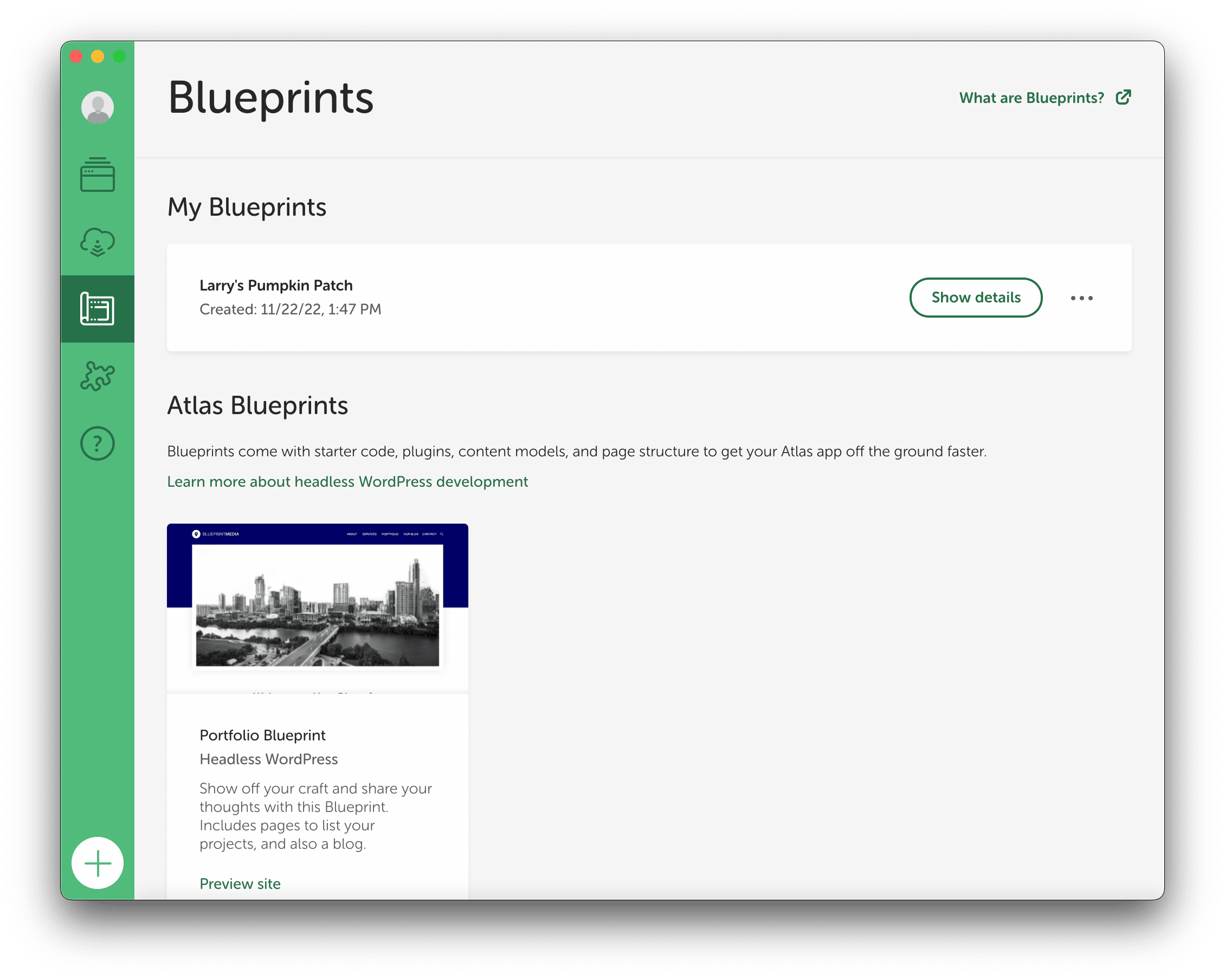Click the external link icon beside What are Blueprints
This screenshot has width=1225, height=980.
tap(1123, 97)
